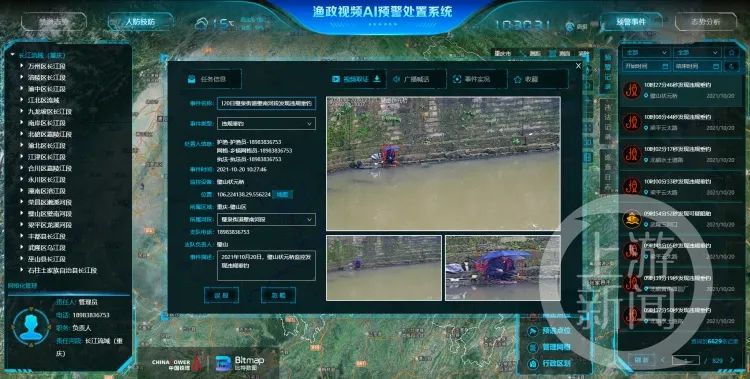The height and width of the screenshot is (379, 750).
Task: Select 武隆区乌江段 row
Action: [x=46, y=247]
